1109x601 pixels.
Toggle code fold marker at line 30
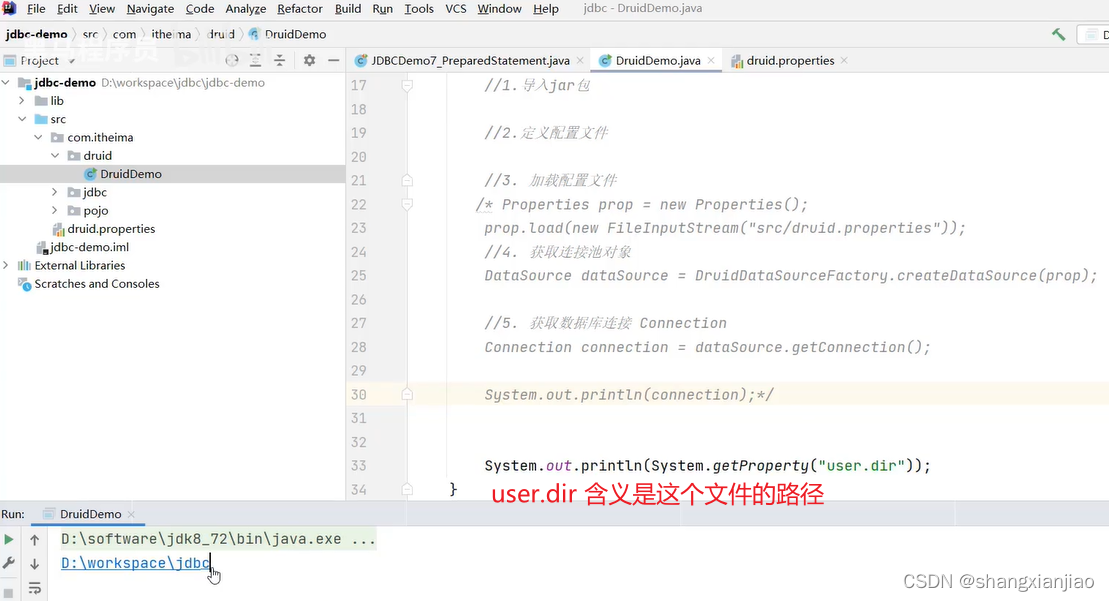click(407, 395)
